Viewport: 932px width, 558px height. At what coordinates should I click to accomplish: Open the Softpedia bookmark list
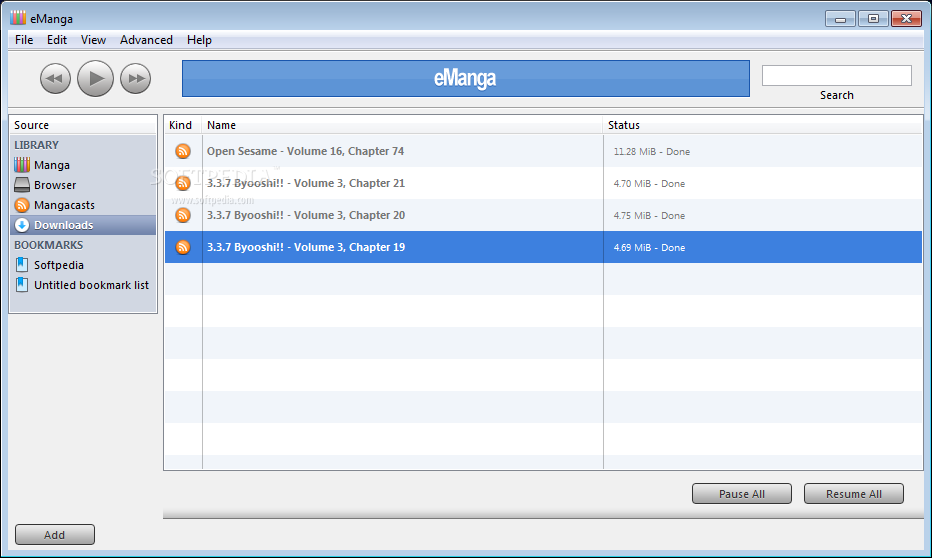(83, 265)
